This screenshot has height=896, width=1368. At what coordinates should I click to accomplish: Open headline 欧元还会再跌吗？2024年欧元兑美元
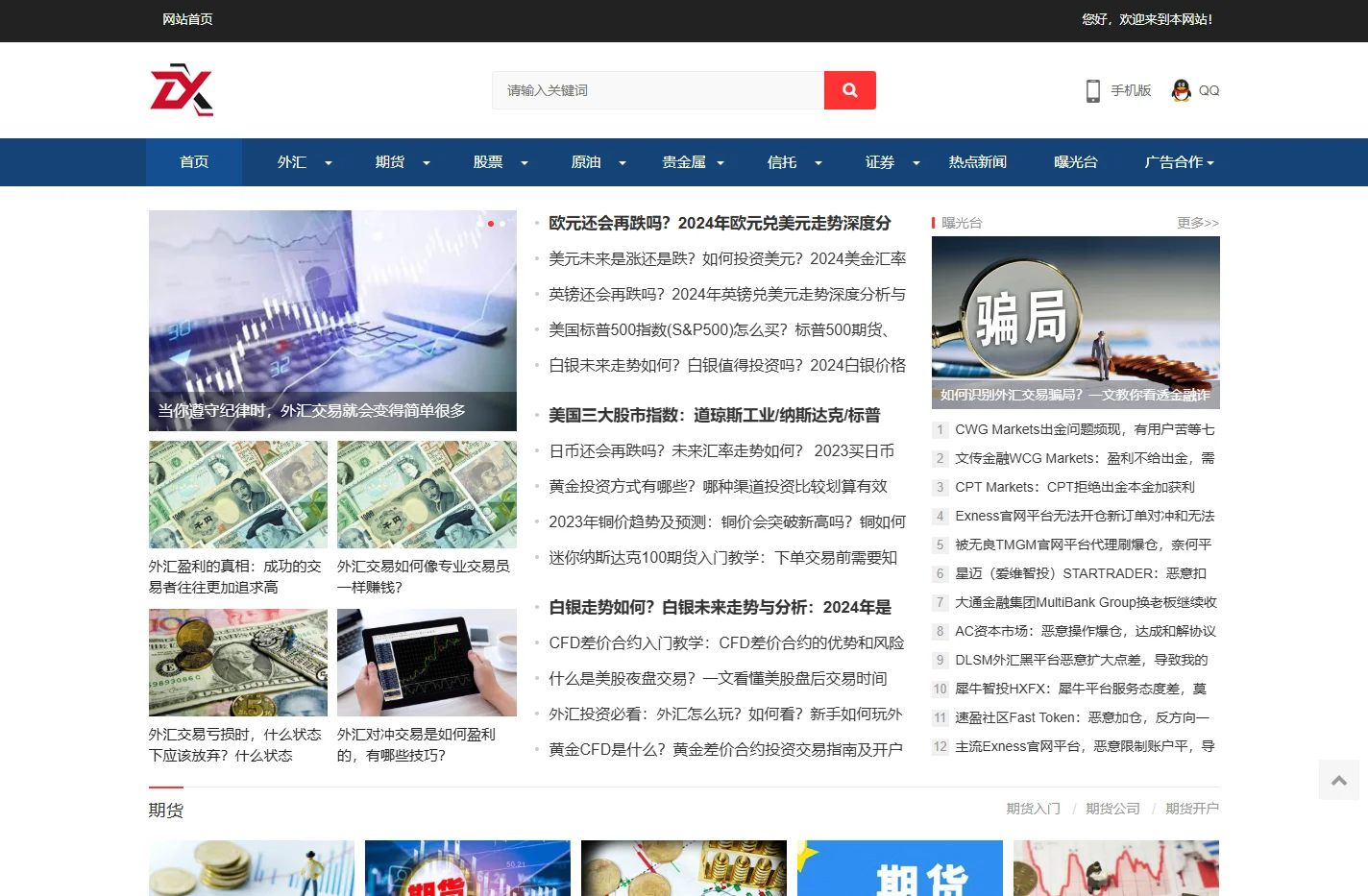click(x=720, y=223)
